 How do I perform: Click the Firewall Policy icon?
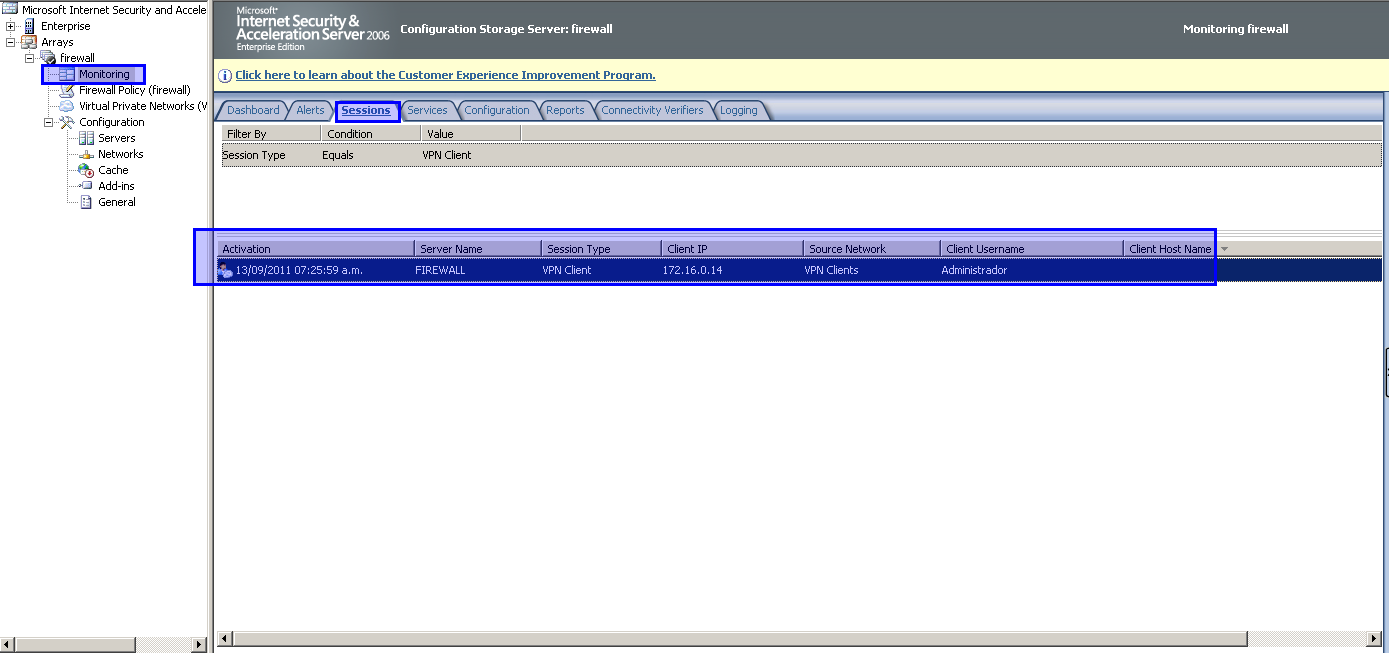[x=67, y=90]
